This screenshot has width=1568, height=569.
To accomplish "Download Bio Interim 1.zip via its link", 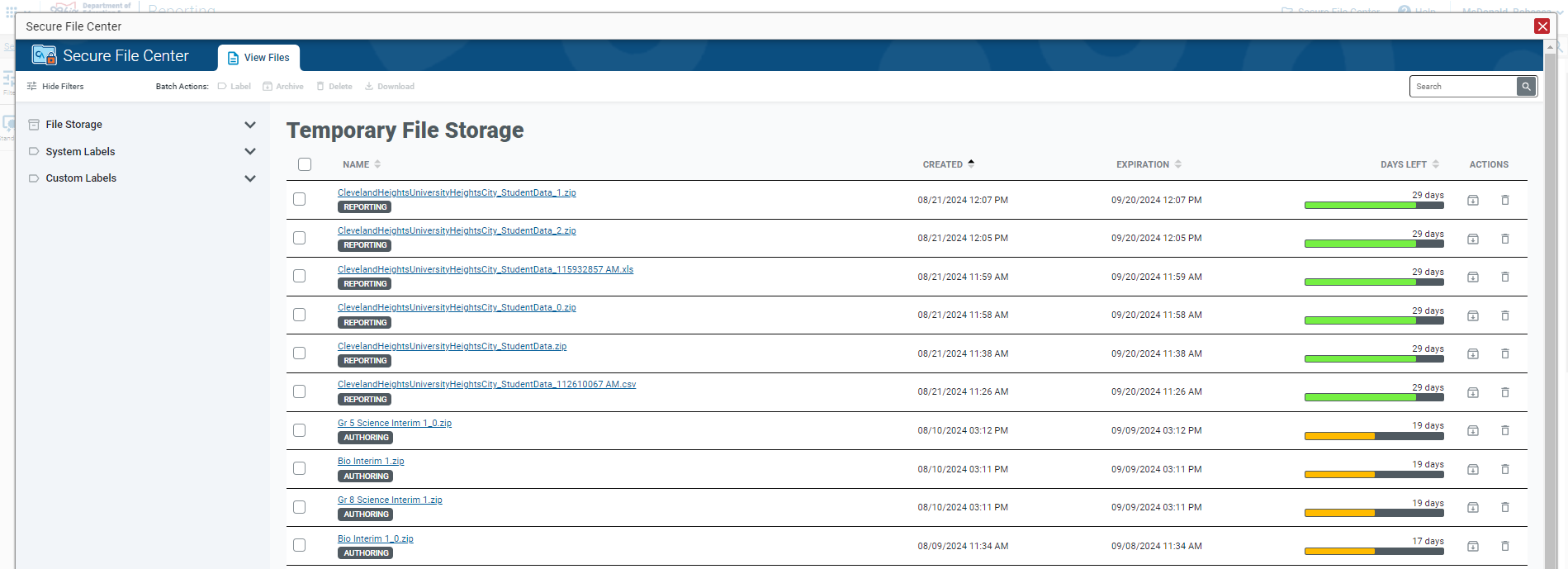I will [371, 462].
